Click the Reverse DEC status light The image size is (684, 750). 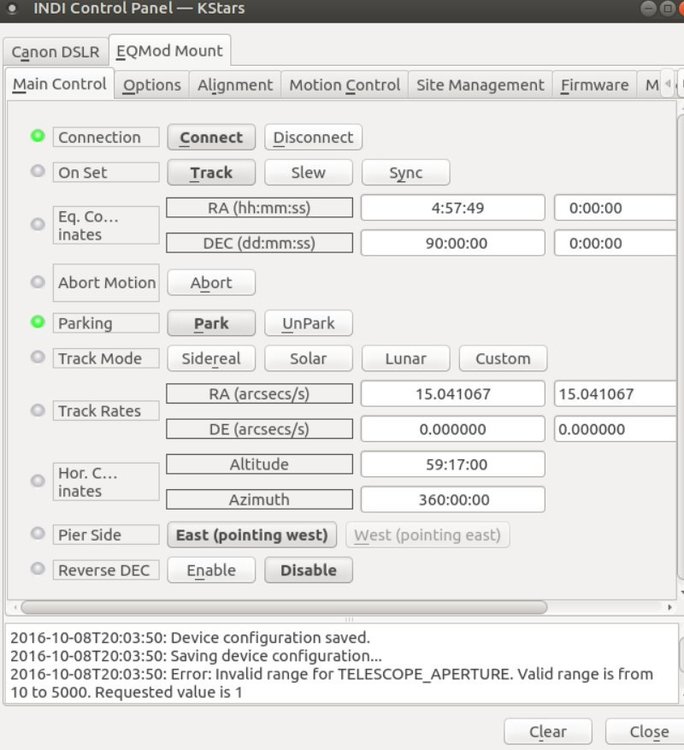tap(37, 569)
